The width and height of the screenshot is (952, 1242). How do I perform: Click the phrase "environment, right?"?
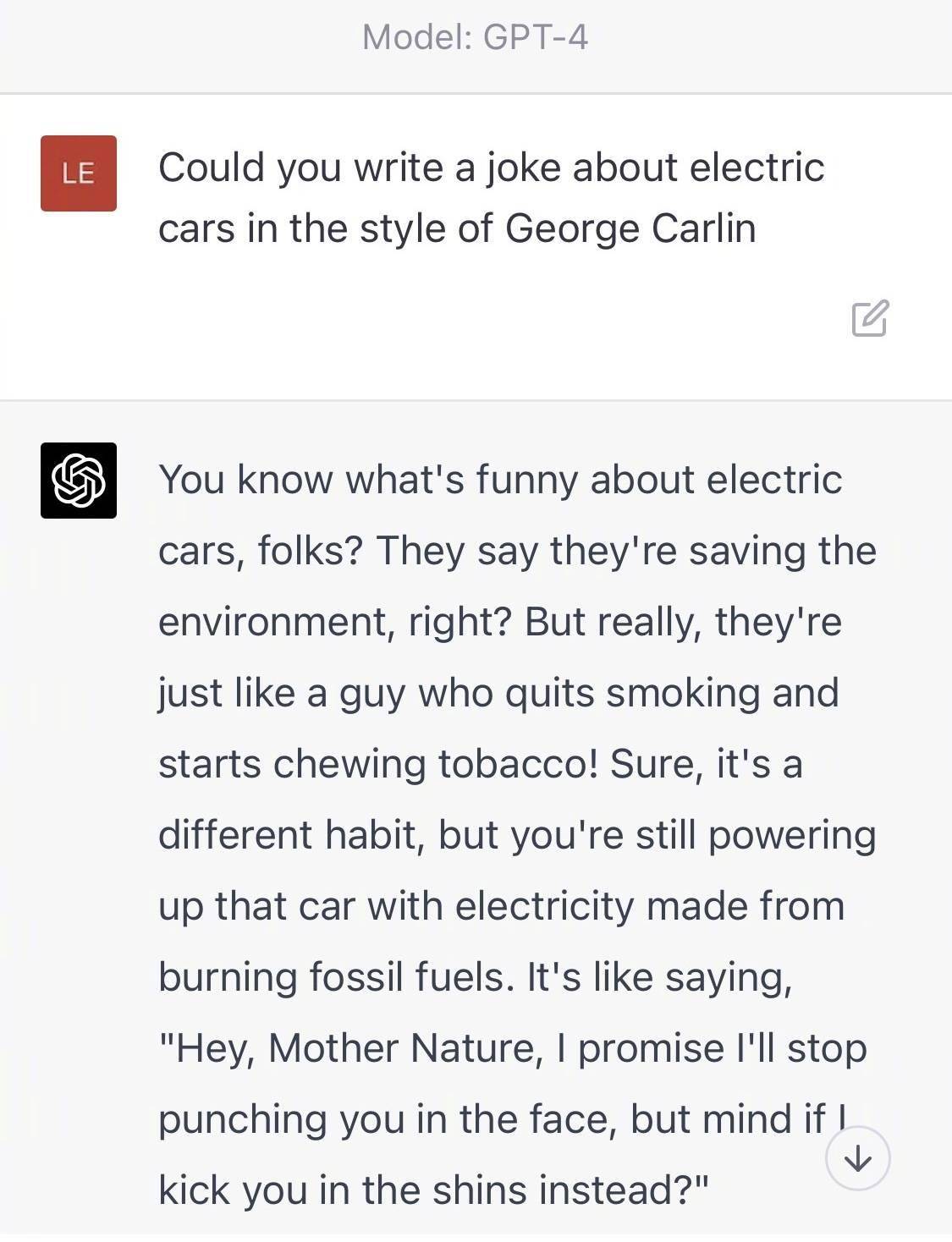[x=335, y=623]
